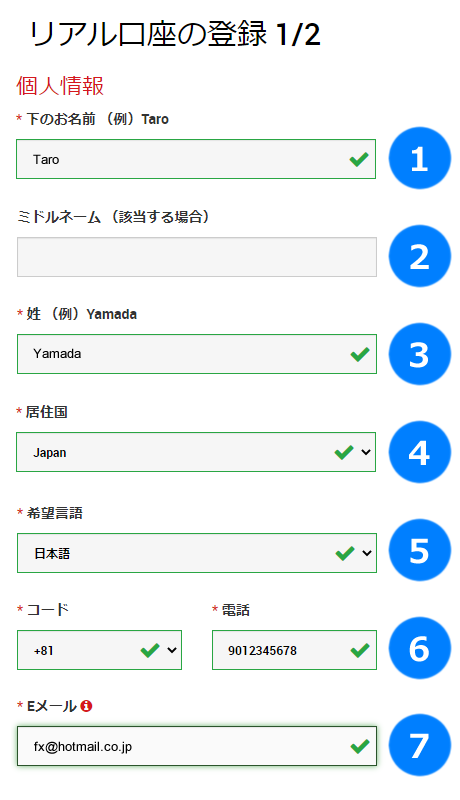Click the 電話 field with 9012345678

click(294, 650)
